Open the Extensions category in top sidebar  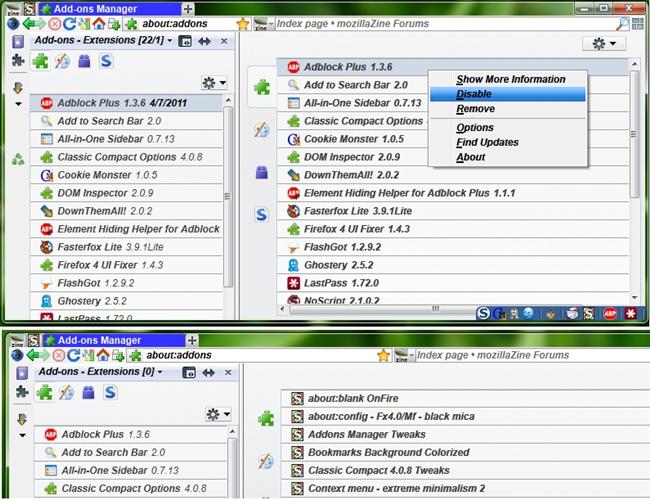tap(40, 62)
